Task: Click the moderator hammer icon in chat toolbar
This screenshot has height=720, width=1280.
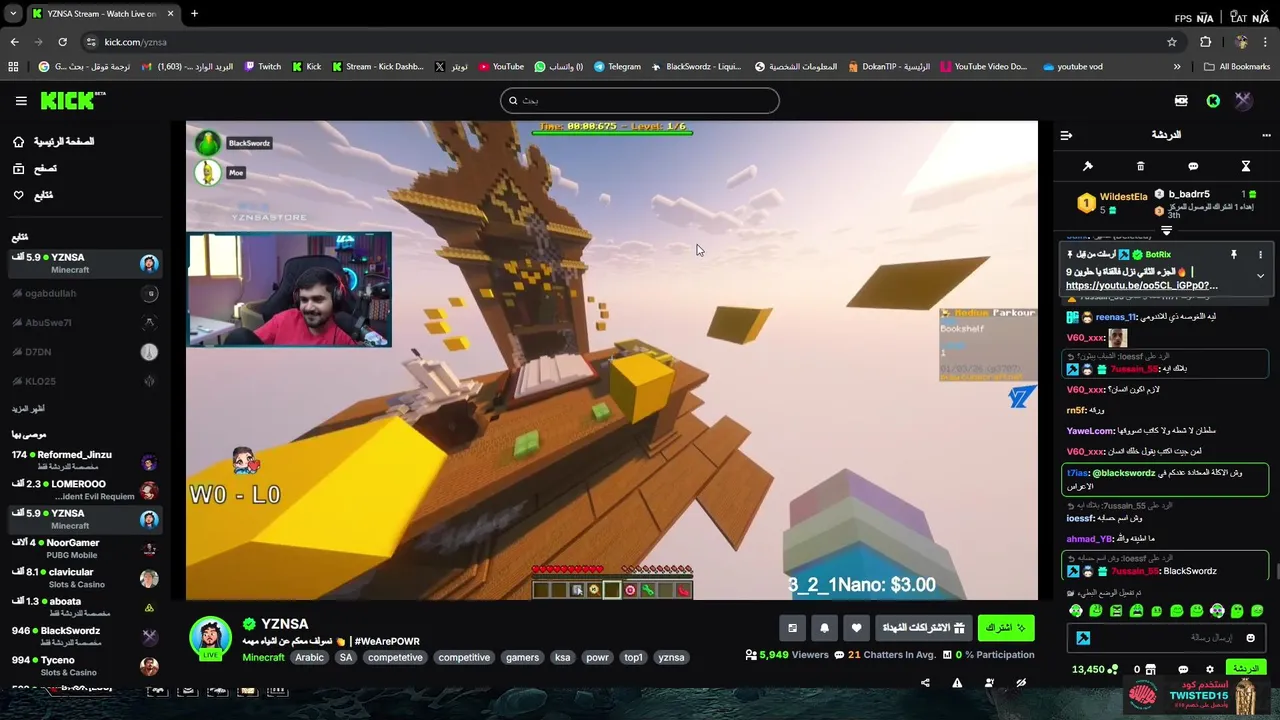Action: pos(1088,166)
